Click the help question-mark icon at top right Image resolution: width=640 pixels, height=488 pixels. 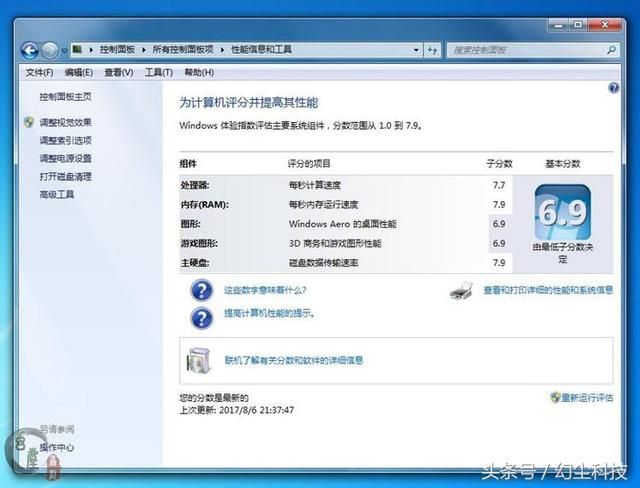pyautogui.click(x=613, y=88)
